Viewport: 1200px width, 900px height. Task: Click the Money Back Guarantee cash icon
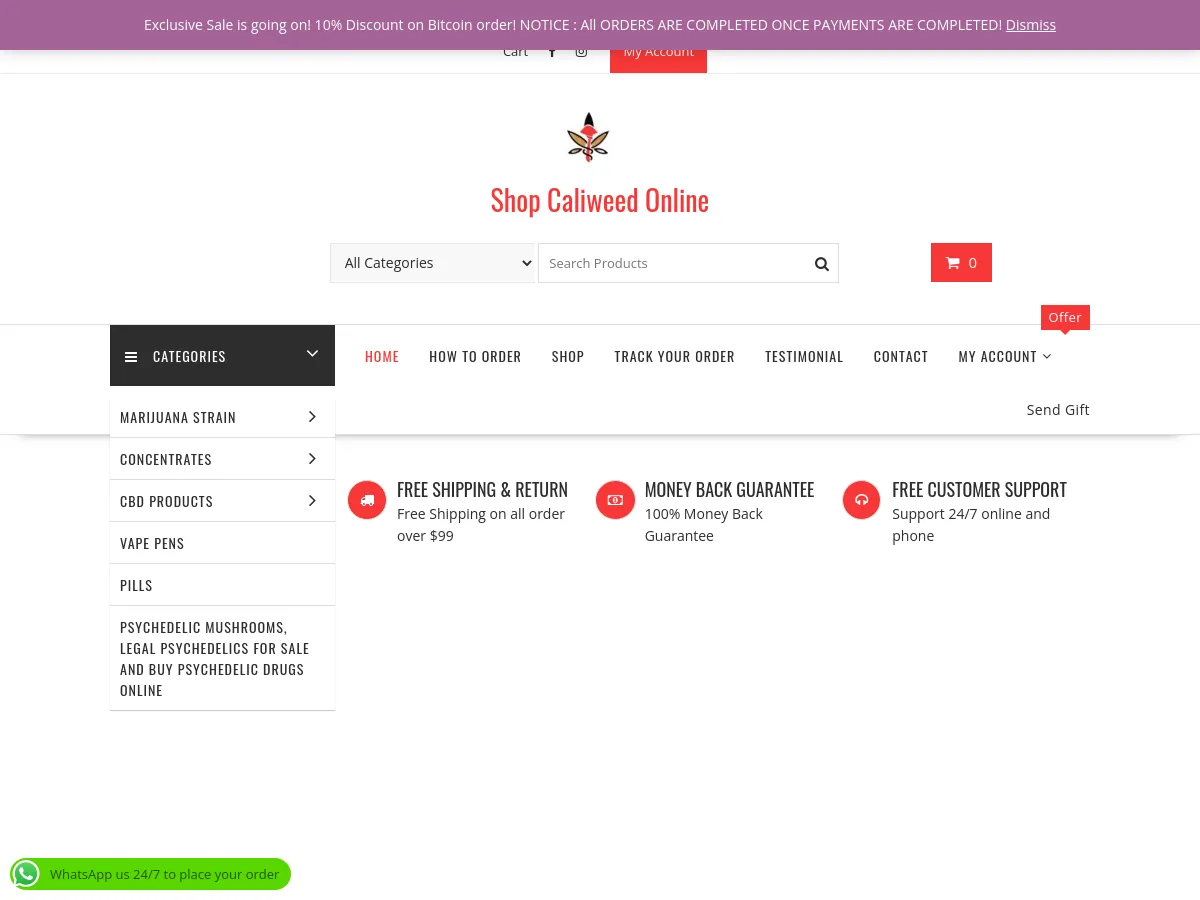tap(615, 499)
